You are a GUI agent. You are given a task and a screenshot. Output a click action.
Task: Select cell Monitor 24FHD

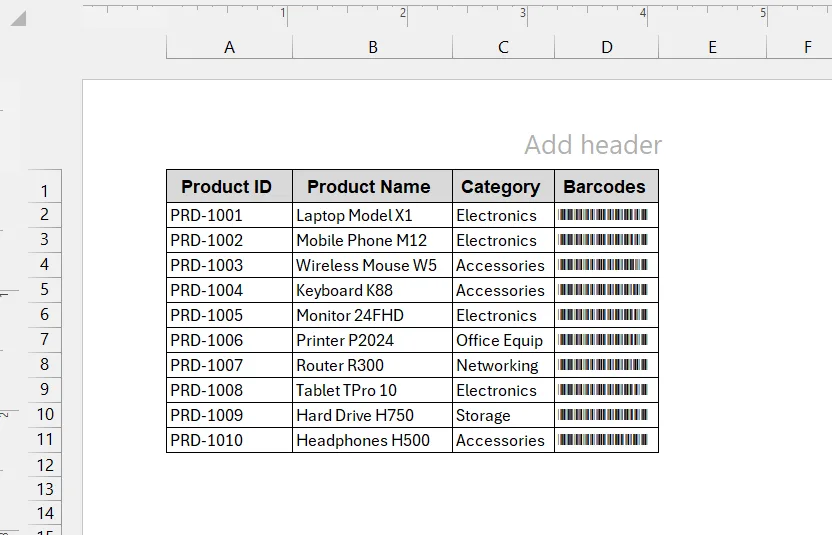click(372, 315)
